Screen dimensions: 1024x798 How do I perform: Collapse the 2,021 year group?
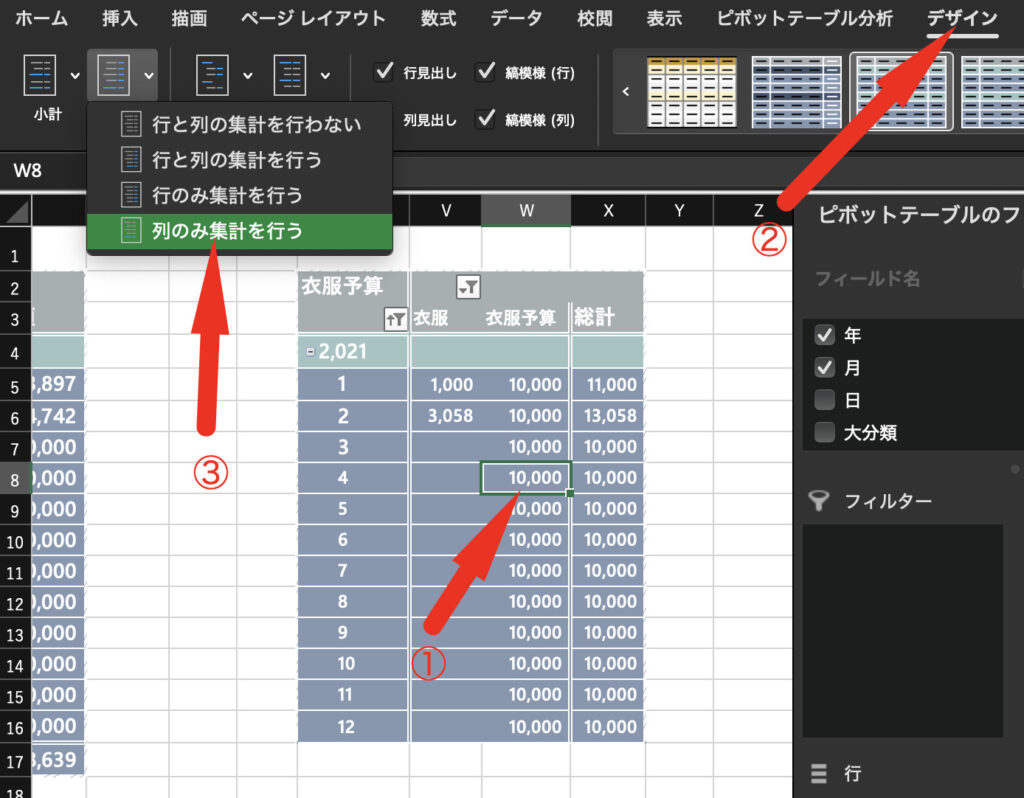tap(311, 352)
